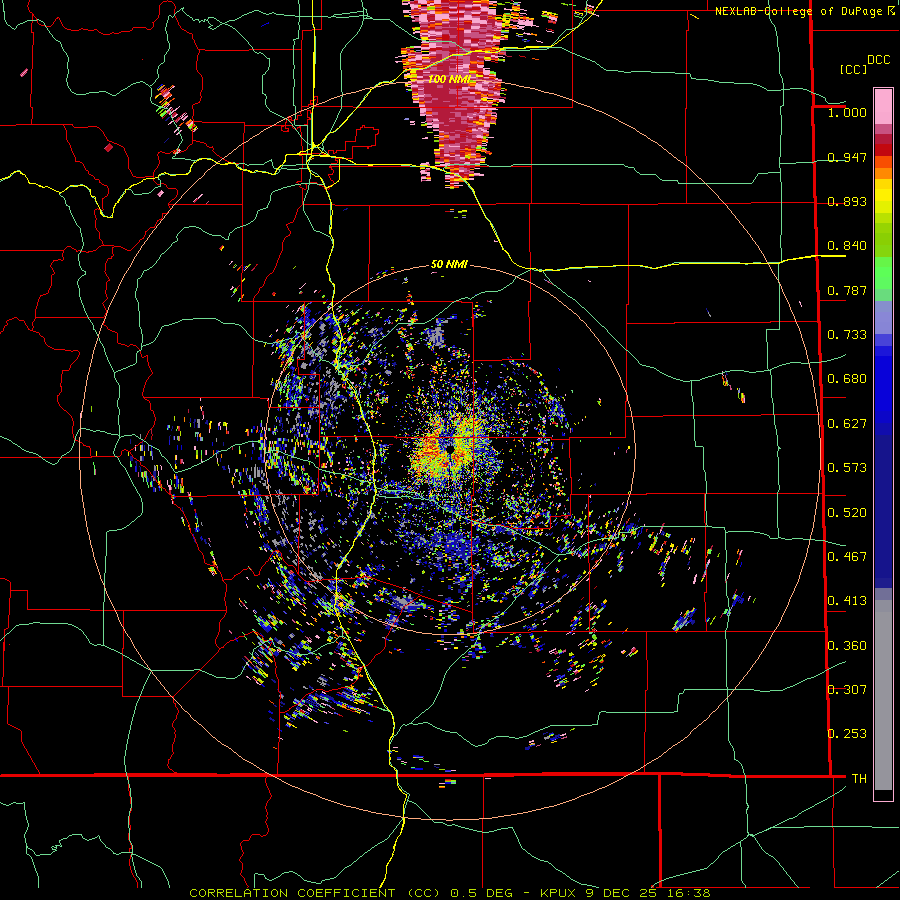The image size is (900, 900).
Task: Click the TH threshold label
Action: 859,779
